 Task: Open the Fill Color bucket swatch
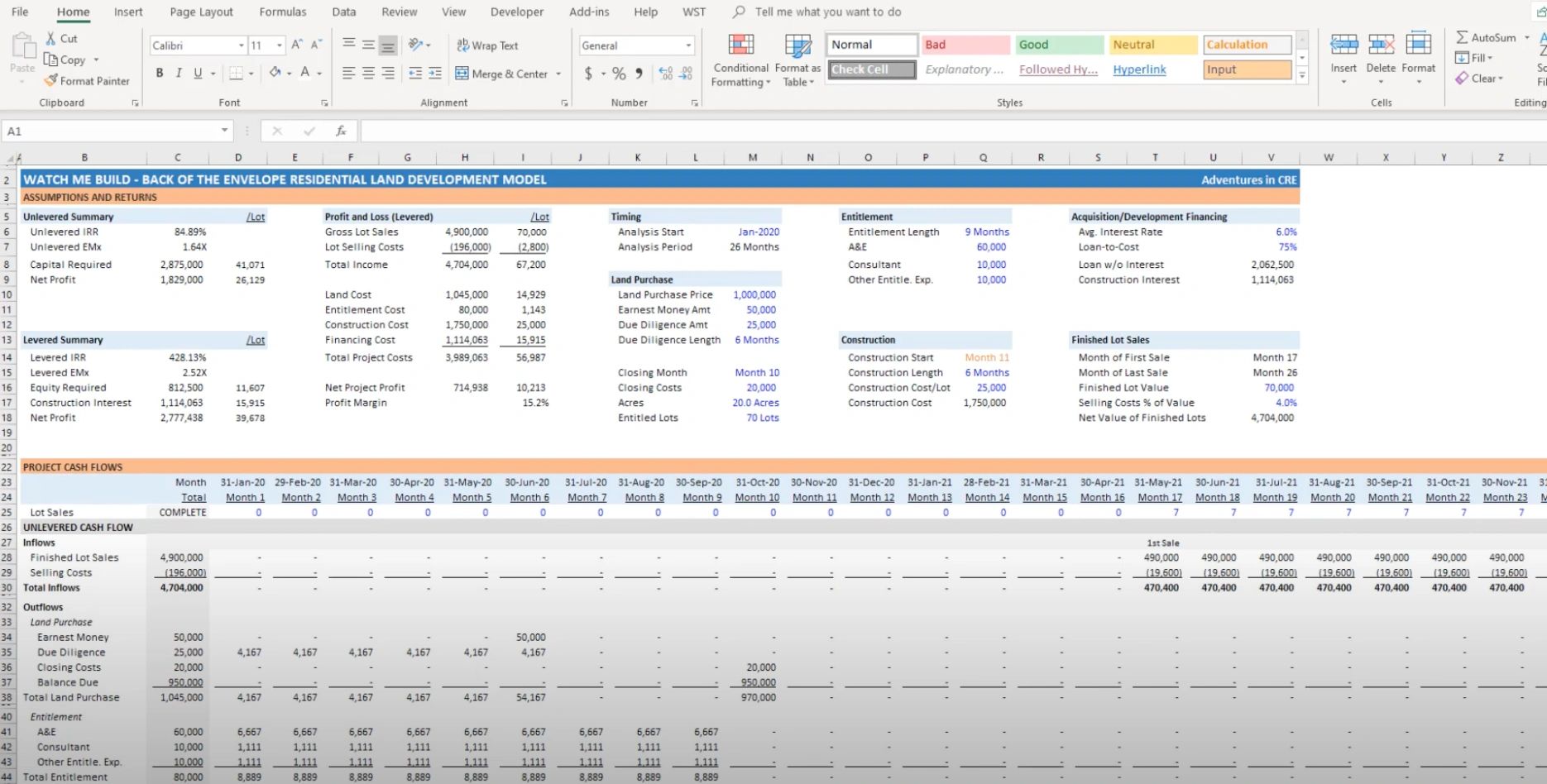click(275, 74)
